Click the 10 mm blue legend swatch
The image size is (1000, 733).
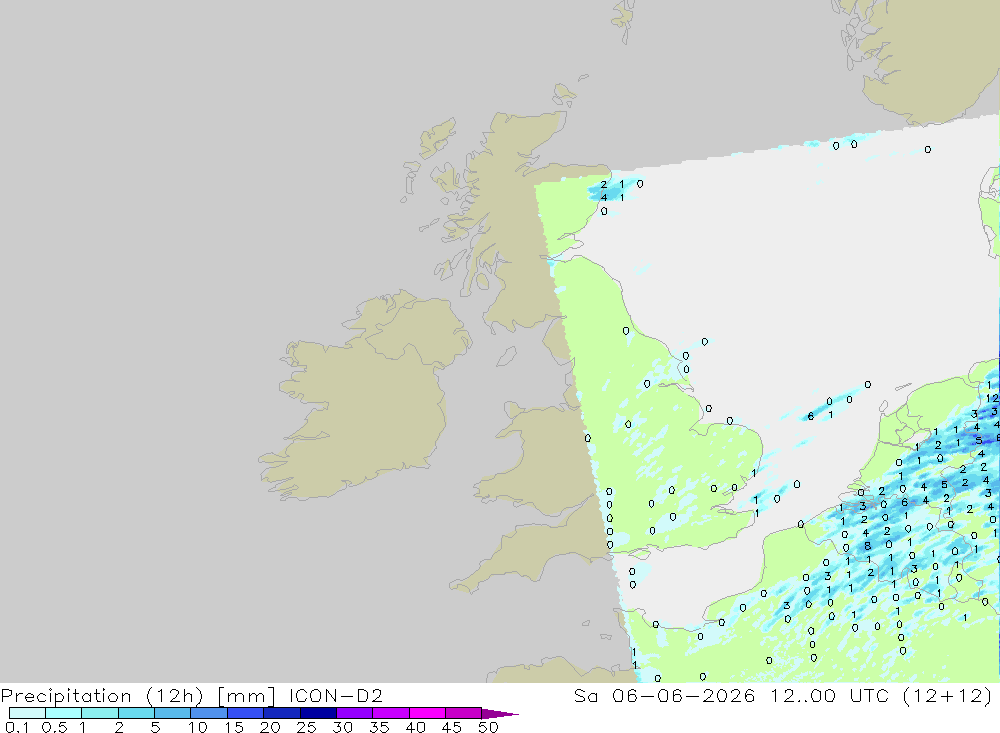pyautogui.click(x=209, y=713)
